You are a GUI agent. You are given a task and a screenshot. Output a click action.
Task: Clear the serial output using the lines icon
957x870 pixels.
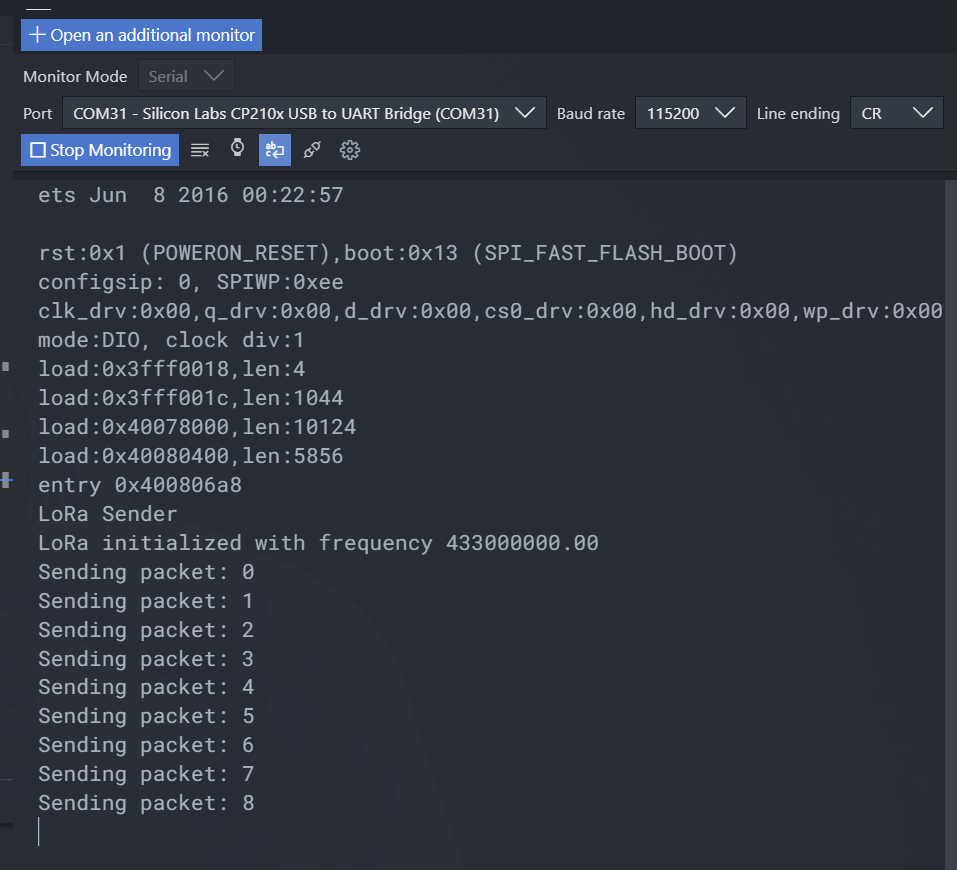point(200,150)
